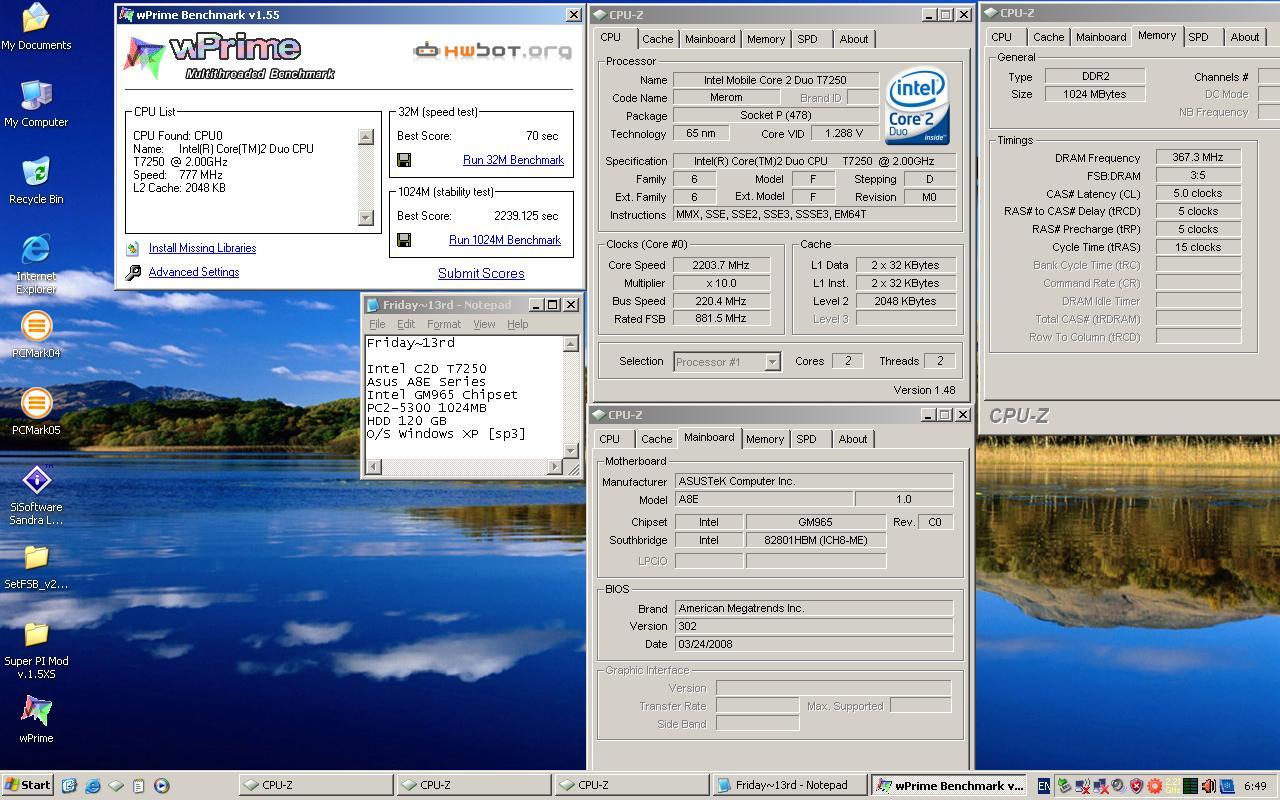Screen dimensions: 1280x800
Task: Click the hwbot.org logo in wPrime
Action: [x=493, y=50]
